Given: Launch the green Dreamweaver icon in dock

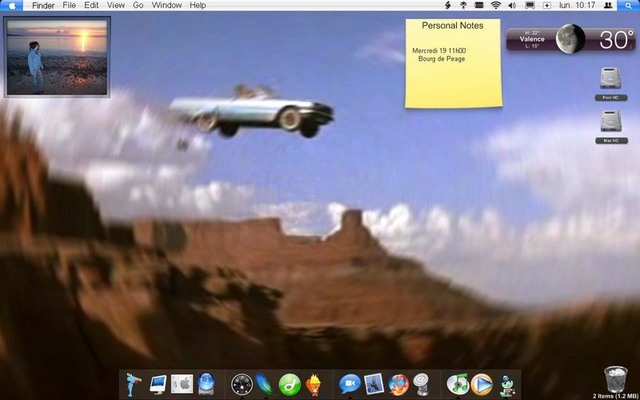Looking at the screenshot, I should pyautogui.click(x=289, y=384).
